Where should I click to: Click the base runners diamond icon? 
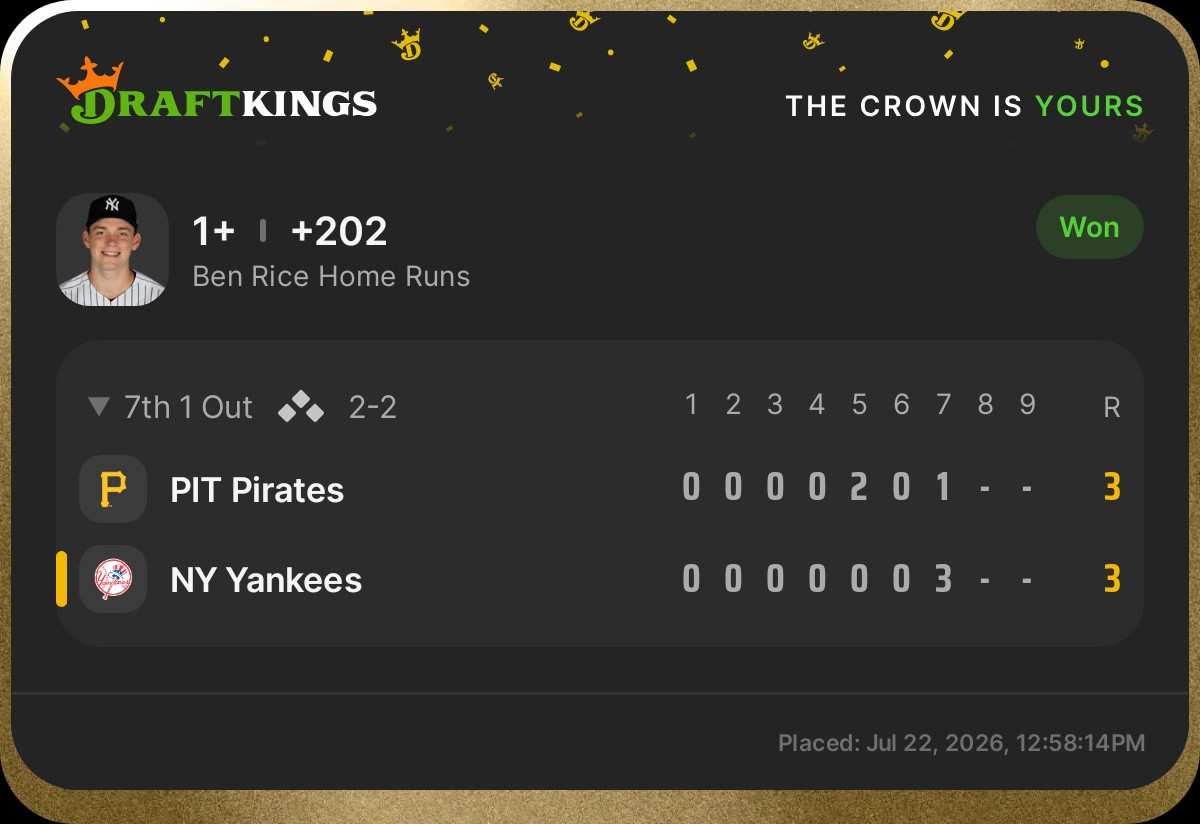click(301, 407)
